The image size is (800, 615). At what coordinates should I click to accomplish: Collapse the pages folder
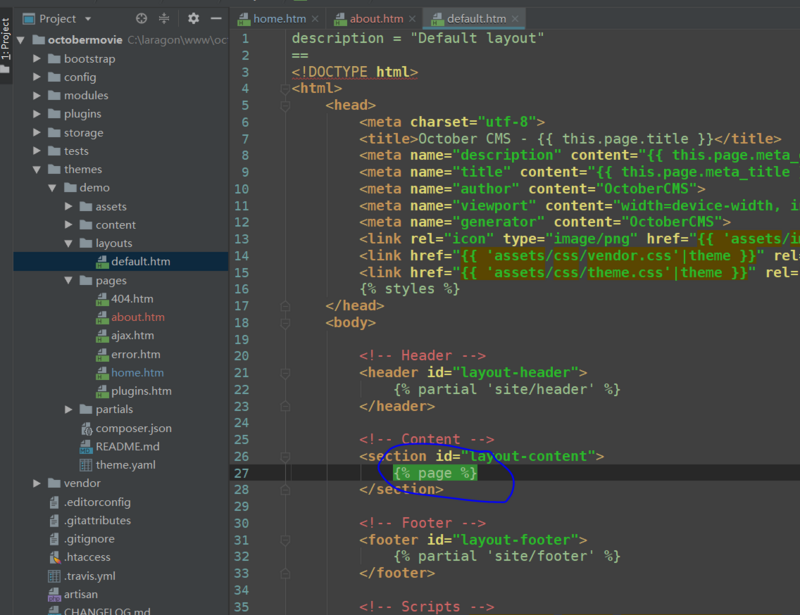click(68, 281)
